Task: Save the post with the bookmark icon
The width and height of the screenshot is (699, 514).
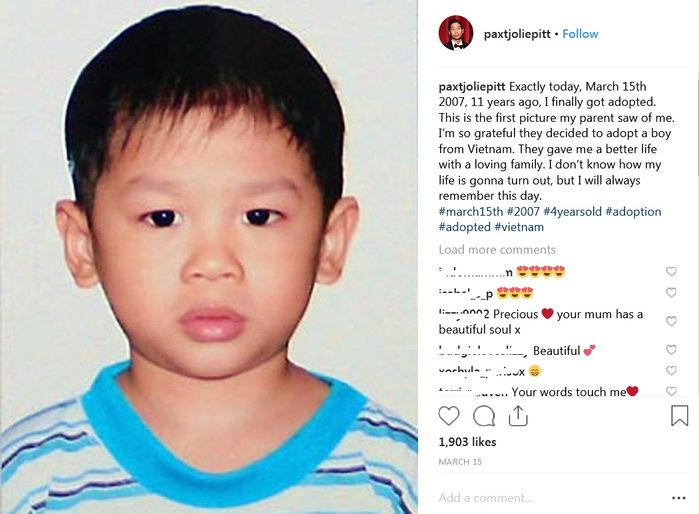Action: [x=679, y=415]
